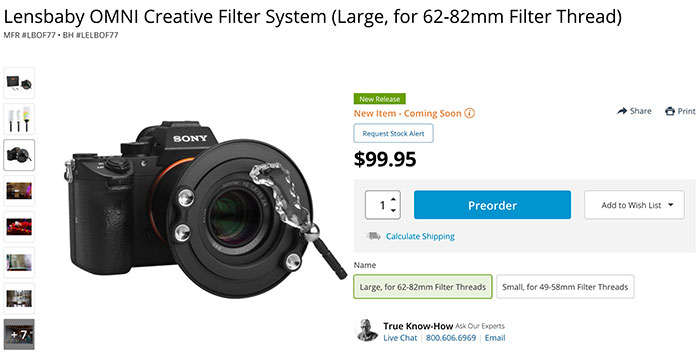Select the first kit contents thumbnail
This screenshot has width=700, height=361.
point(19,83)
